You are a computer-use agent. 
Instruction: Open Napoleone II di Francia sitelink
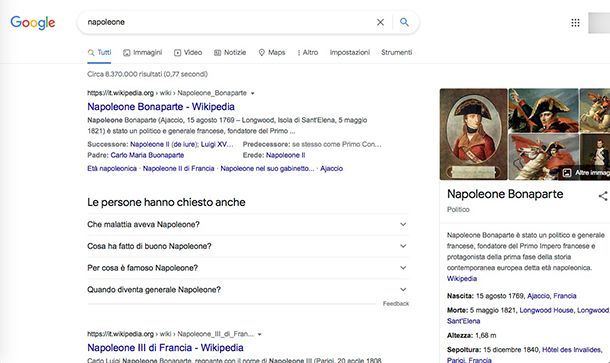pos(179,168)
